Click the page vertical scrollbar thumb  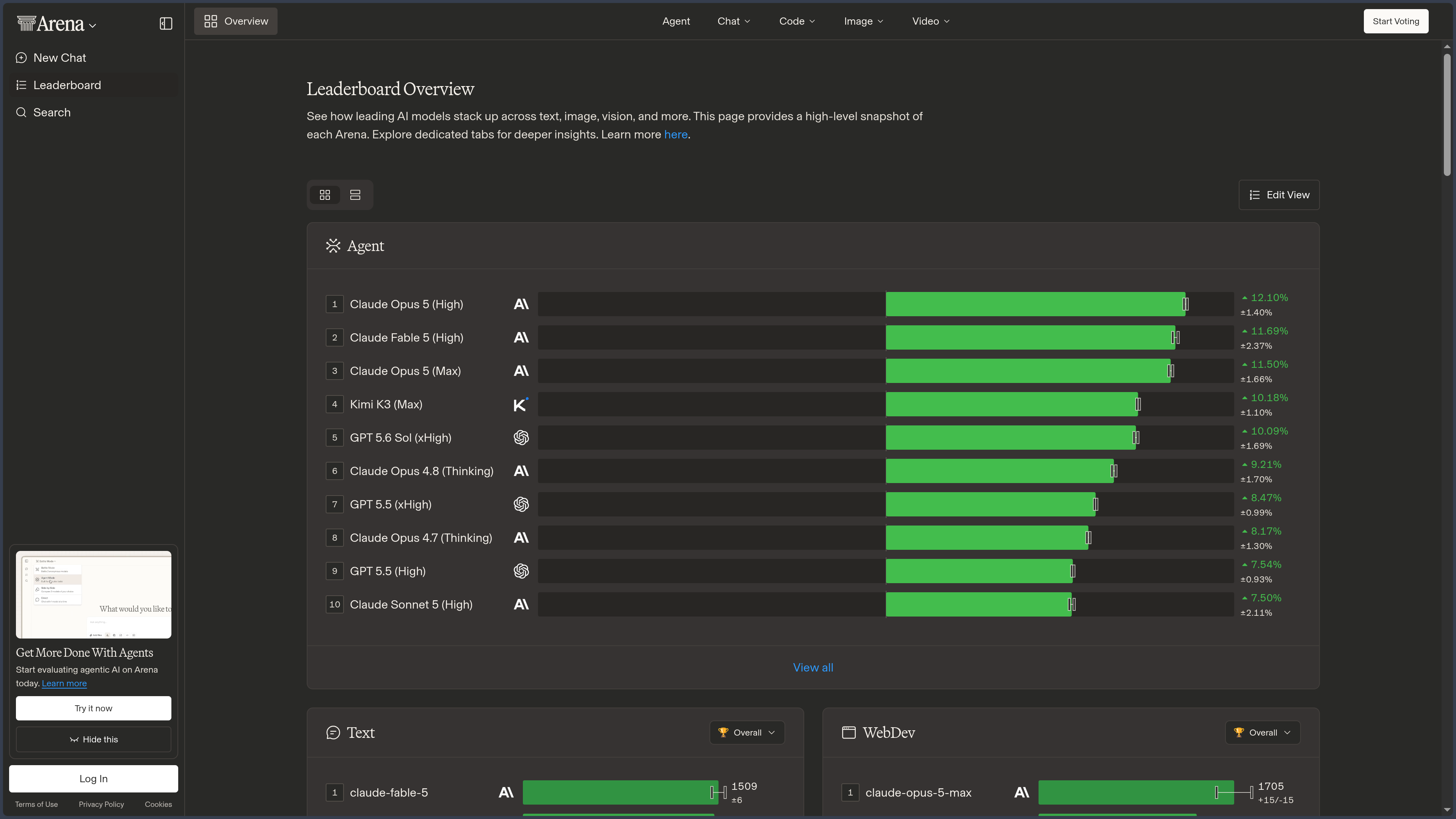[1447, 115]
